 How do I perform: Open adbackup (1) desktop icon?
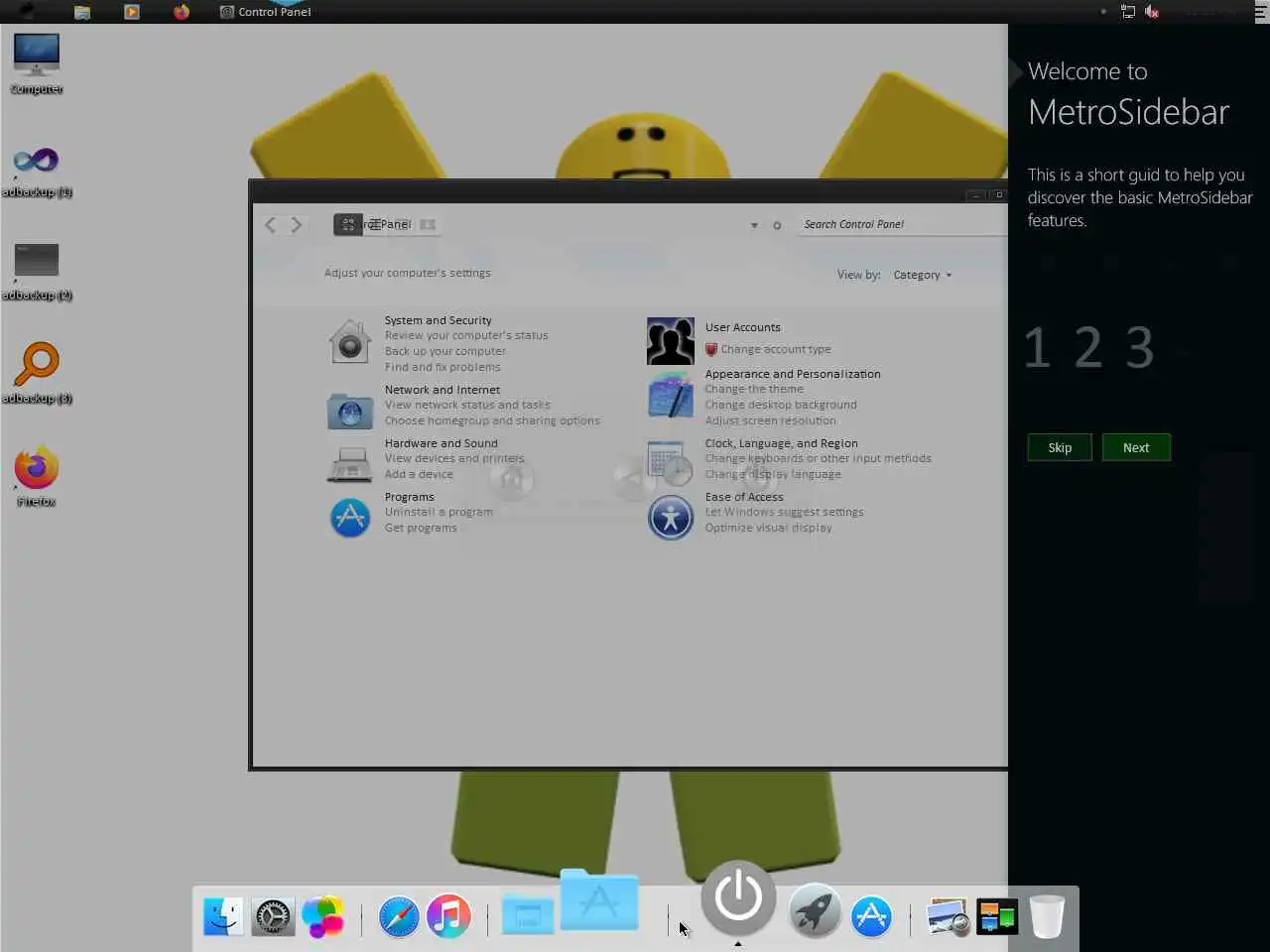click(37, 171)
